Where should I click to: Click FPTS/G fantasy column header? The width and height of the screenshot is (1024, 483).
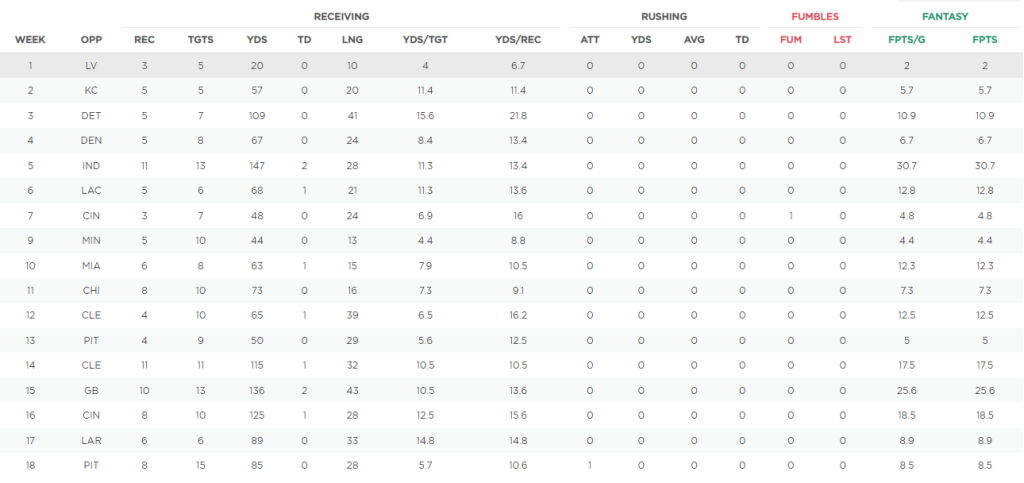point(906,40)
